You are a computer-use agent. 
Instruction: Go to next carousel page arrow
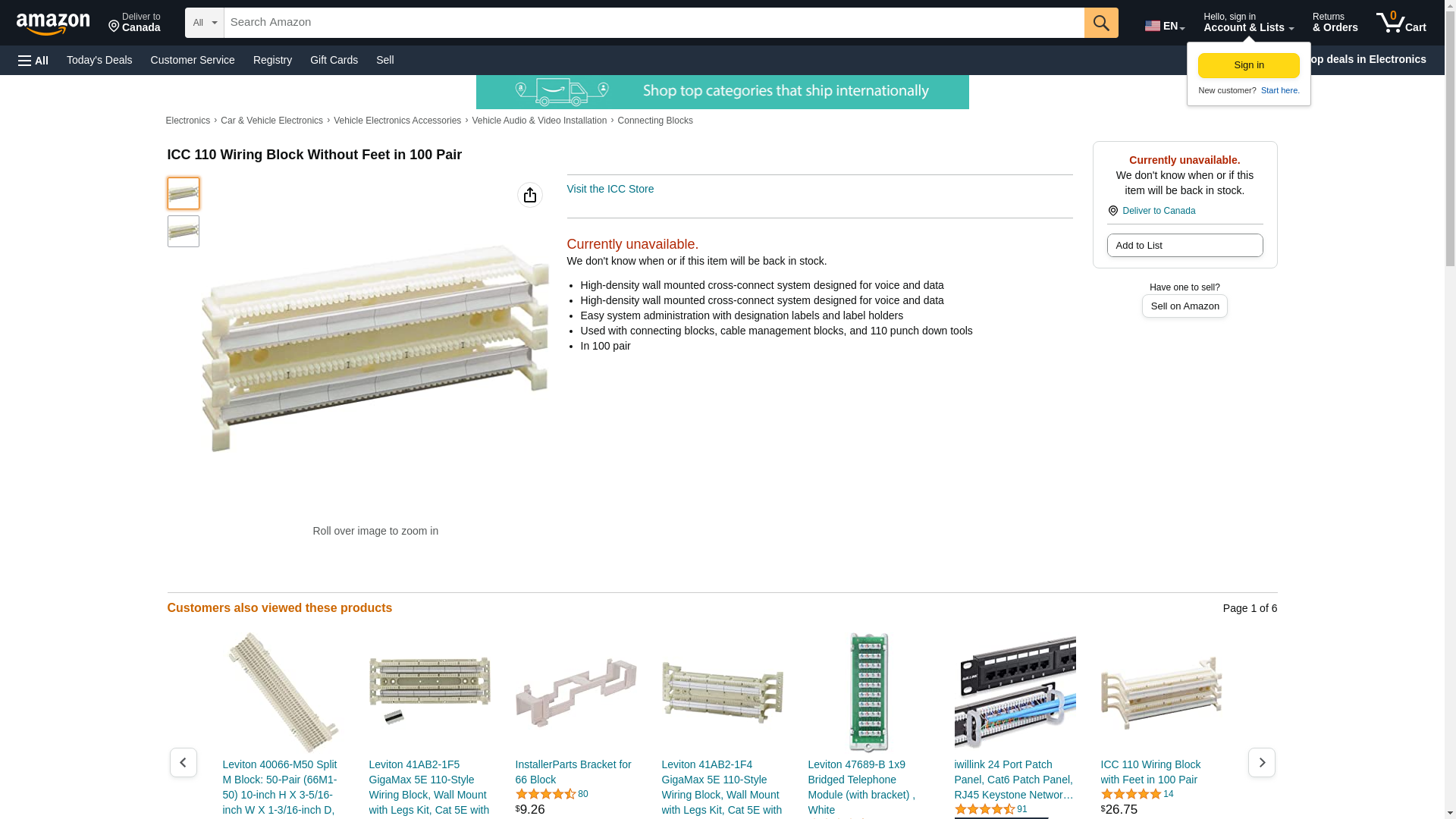[1262, 762]
